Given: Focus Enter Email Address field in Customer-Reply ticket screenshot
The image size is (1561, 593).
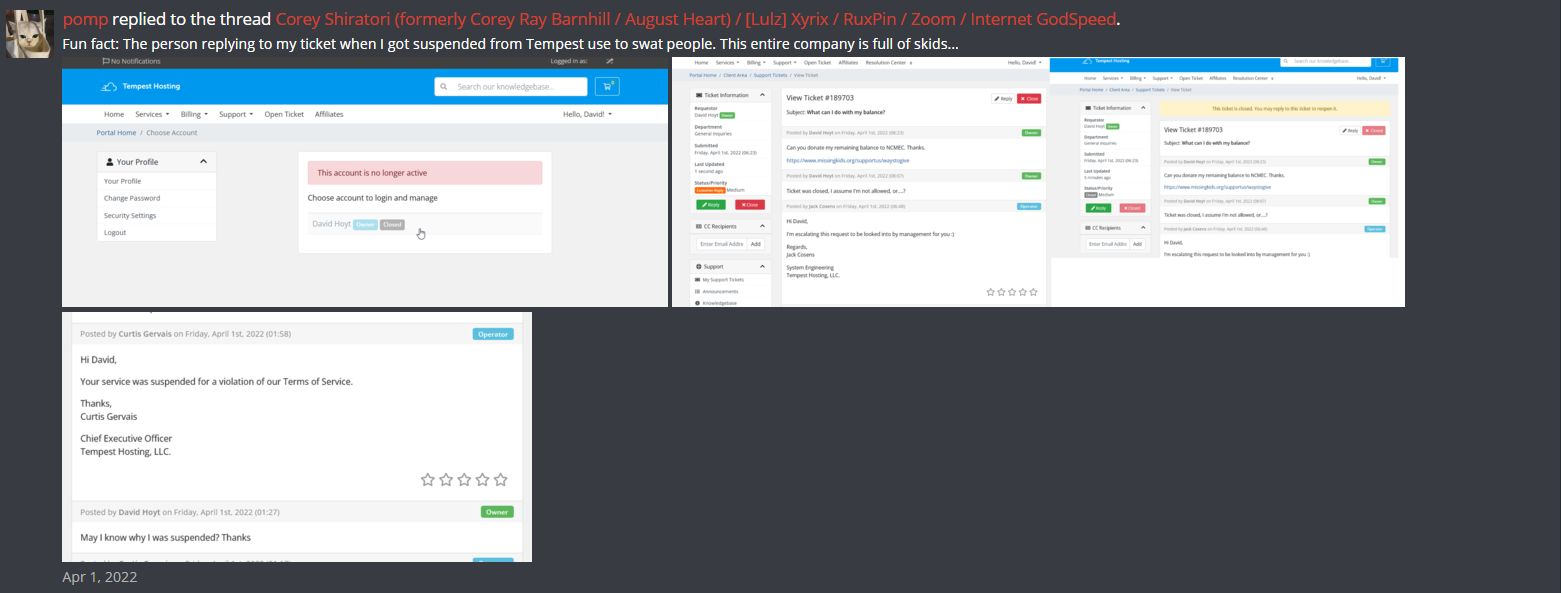Looking at the screenshot, I should pyautogui.click(x=721, y=244).
